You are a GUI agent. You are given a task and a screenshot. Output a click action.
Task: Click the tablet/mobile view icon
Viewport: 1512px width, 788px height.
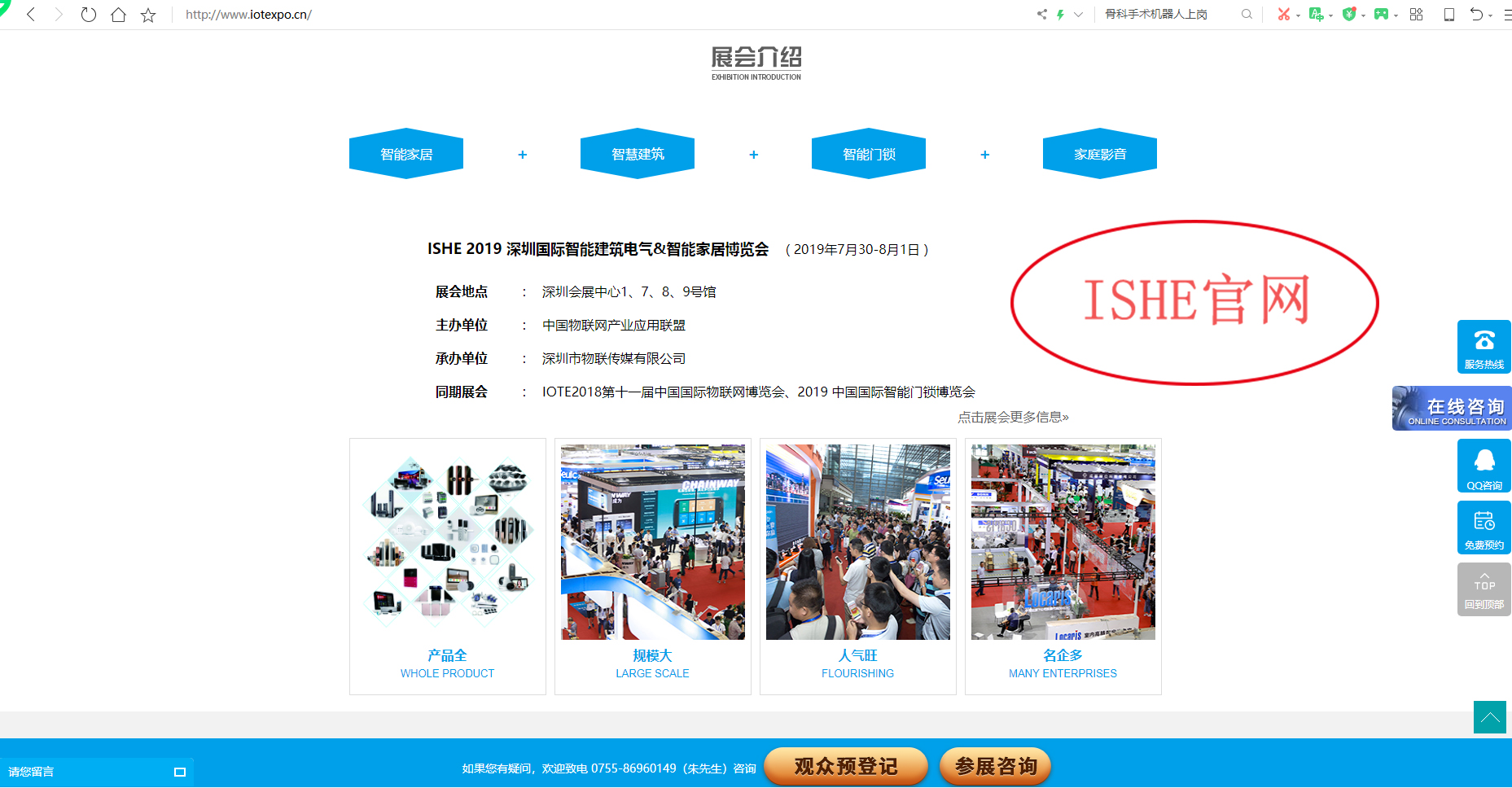coord(1449,14)
